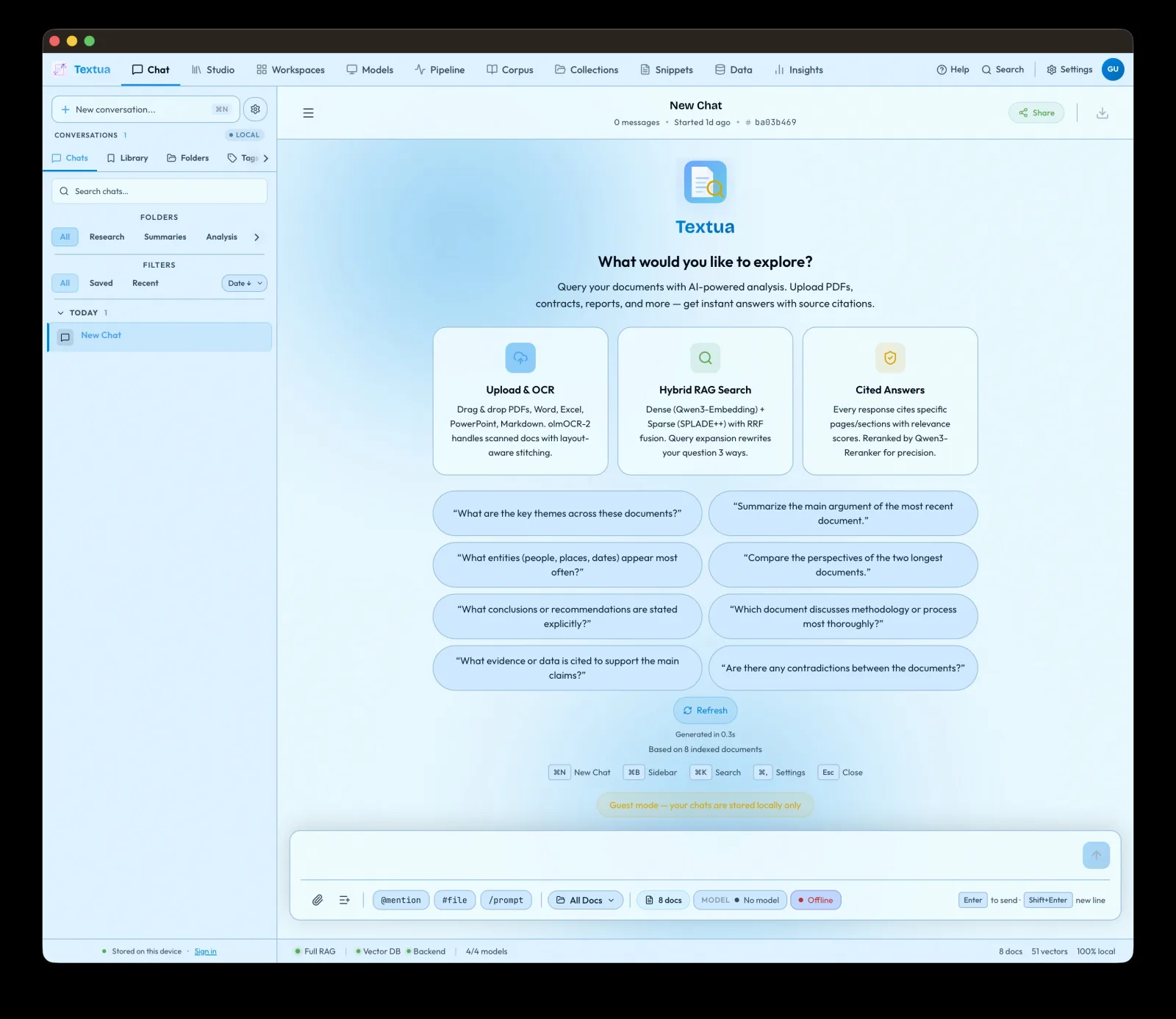The image size is (1176, 1019).
Task: Toggle the hamburger menu in chat header
Action: click(309, 112)
